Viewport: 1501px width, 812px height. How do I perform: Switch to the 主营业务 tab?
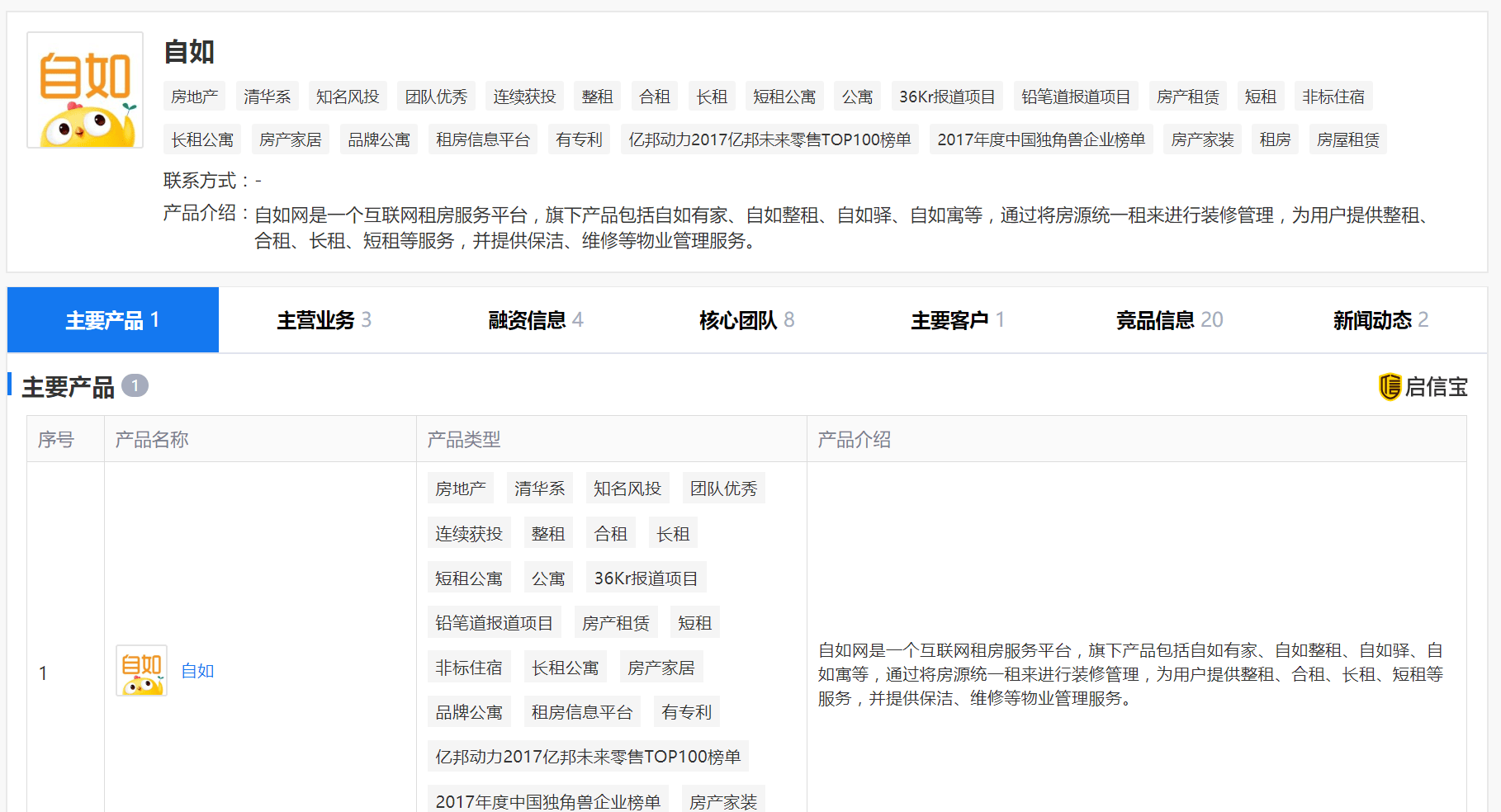[324, 320]
